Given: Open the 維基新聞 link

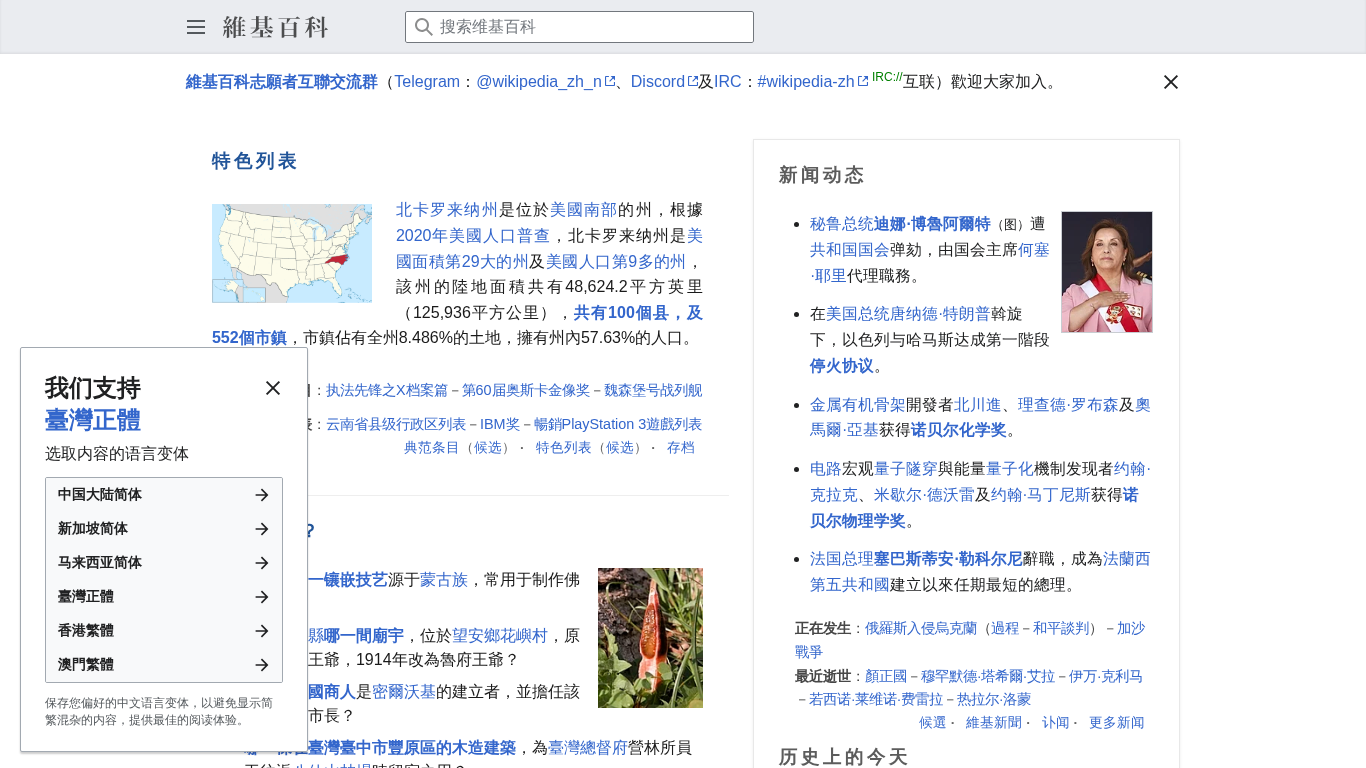Looking at the screenshot, I should [x=994, y=723].
